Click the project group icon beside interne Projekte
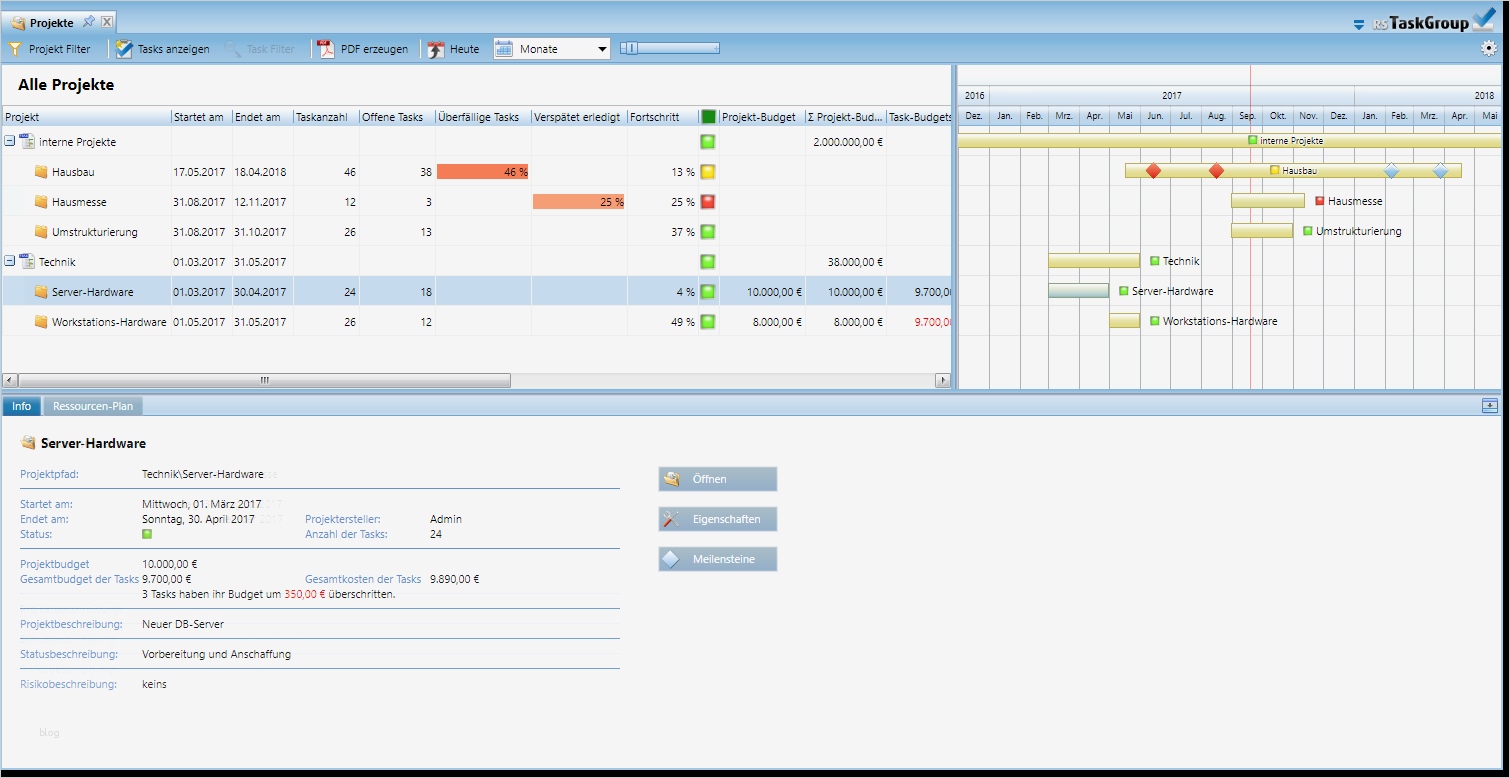The height and width of the screenshot is (778, 1510). click(x=27, y=141)
